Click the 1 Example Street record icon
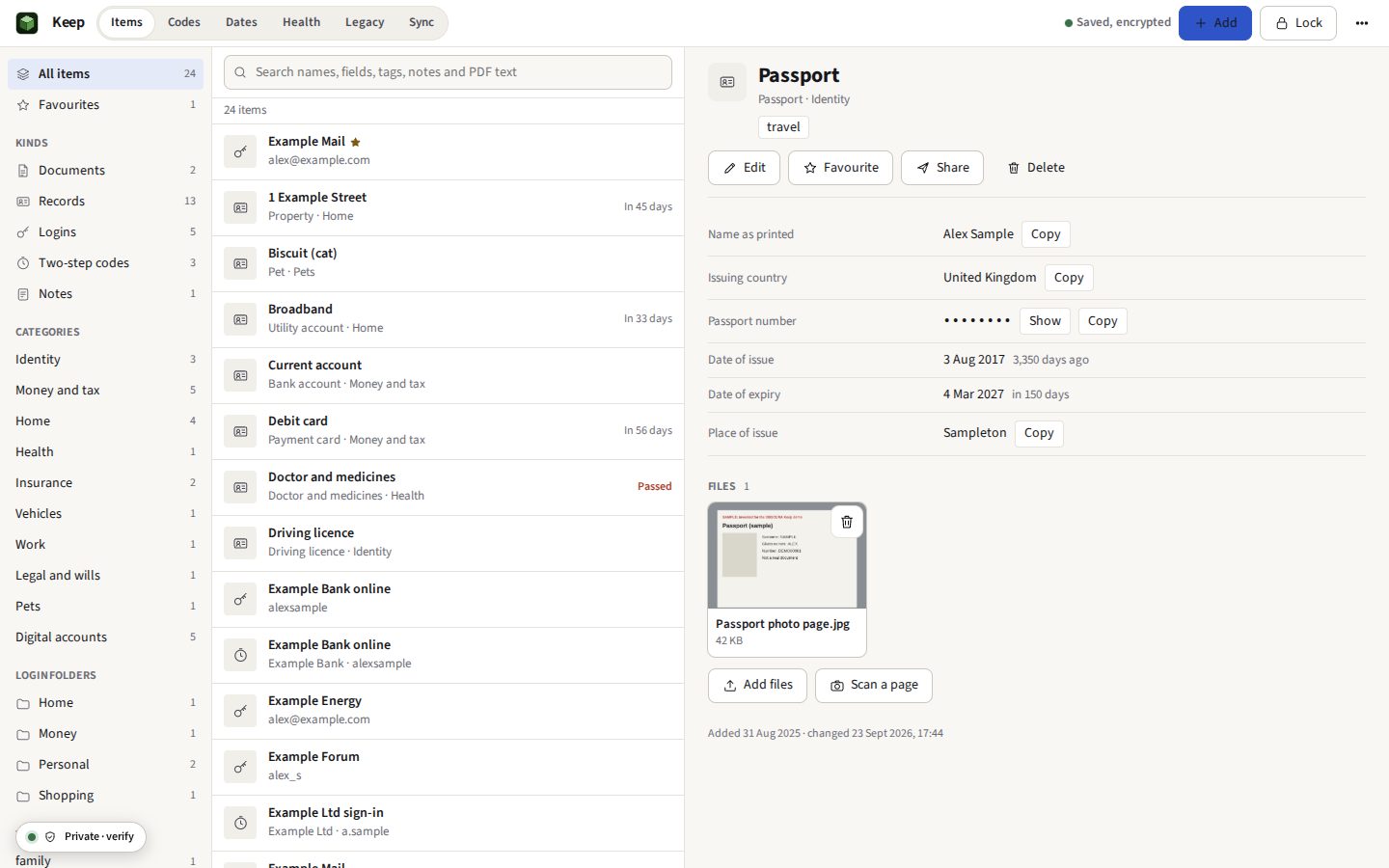 tap(241, 207)
